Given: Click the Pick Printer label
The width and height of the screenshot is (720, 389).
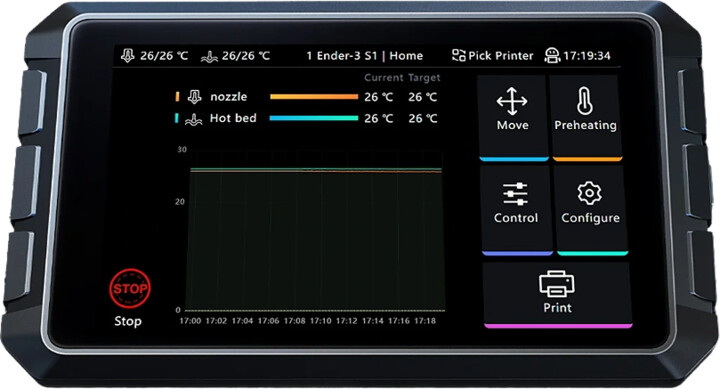Looking at the screenshot, I should [x=501, y=56].
